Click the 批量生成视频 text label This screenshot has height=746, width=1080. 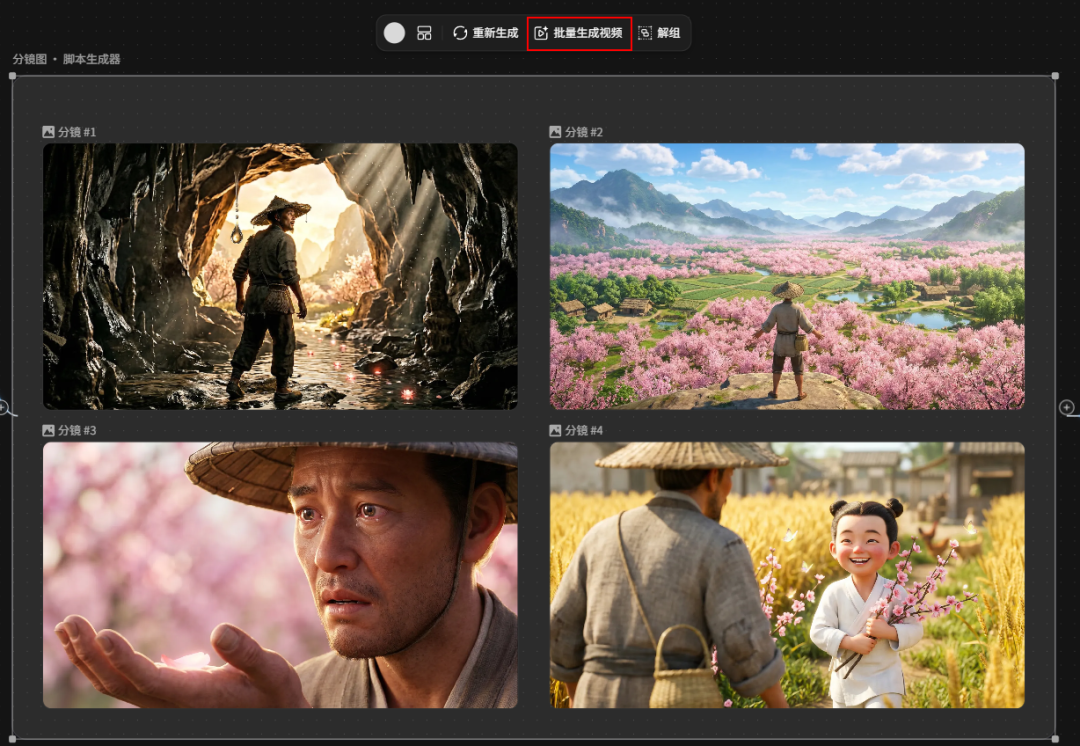click(x=588, y=33)
